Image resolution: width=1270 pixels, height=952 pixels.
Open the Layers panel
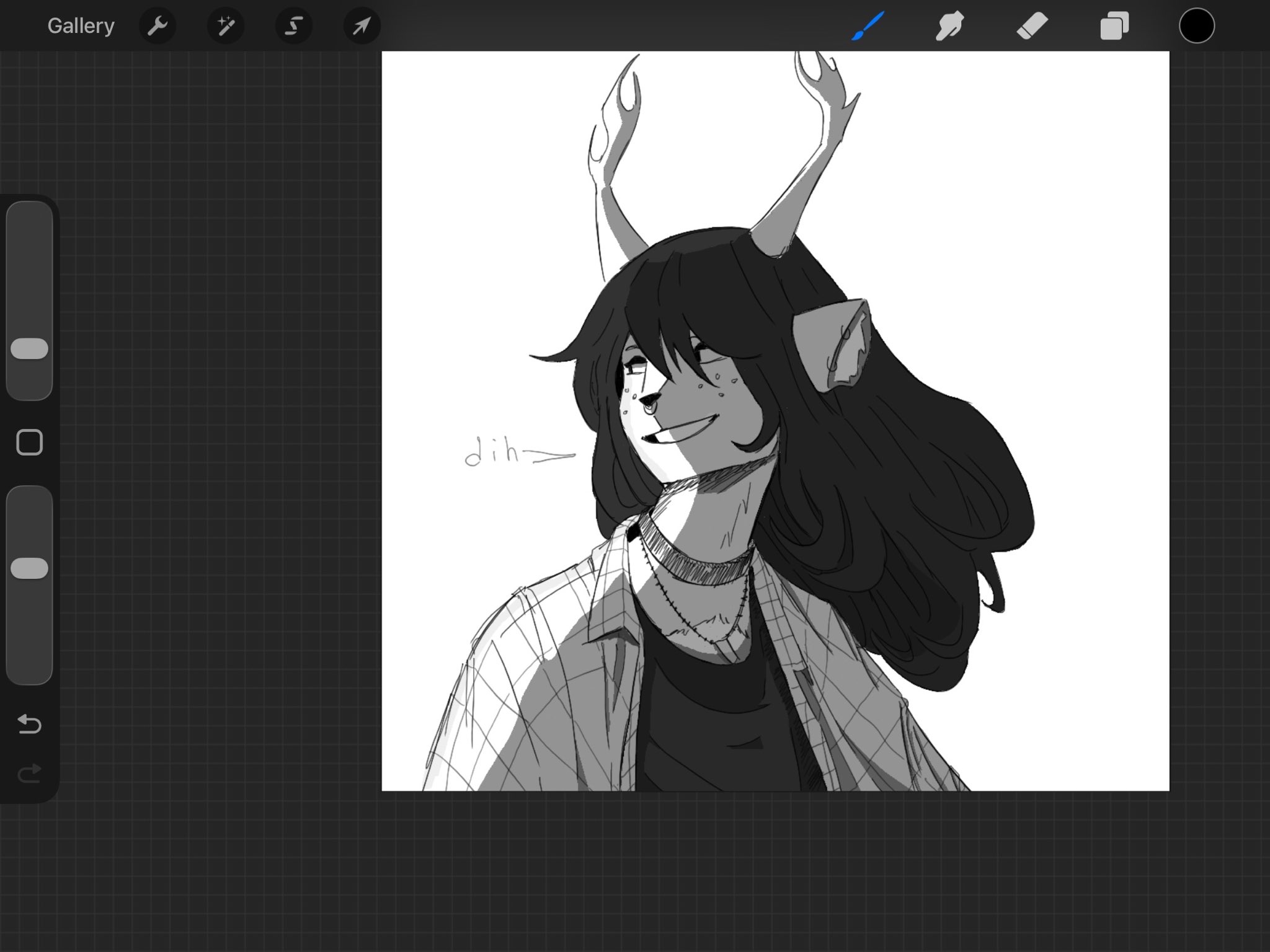pos(1114,26)
